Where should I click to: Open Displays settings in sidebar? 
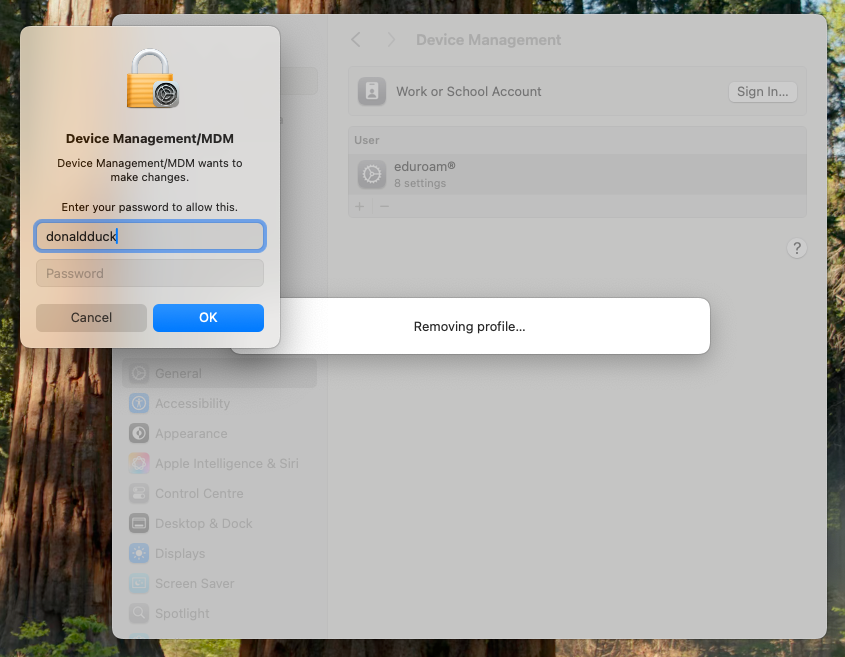coord(180,554)
